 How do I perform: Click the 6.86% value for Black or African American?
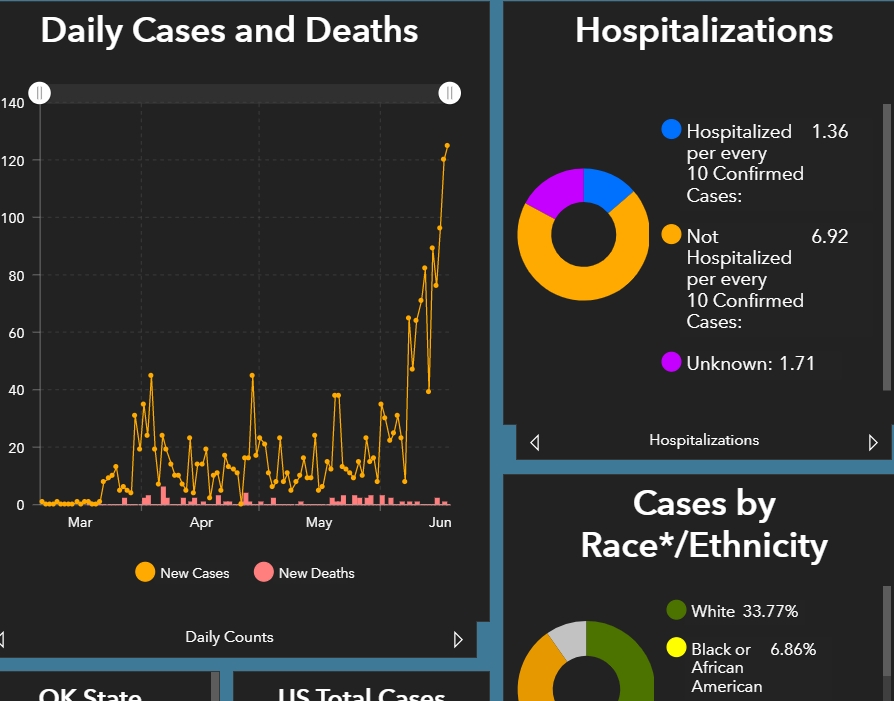pyautogui.click(x=793, y=649)
